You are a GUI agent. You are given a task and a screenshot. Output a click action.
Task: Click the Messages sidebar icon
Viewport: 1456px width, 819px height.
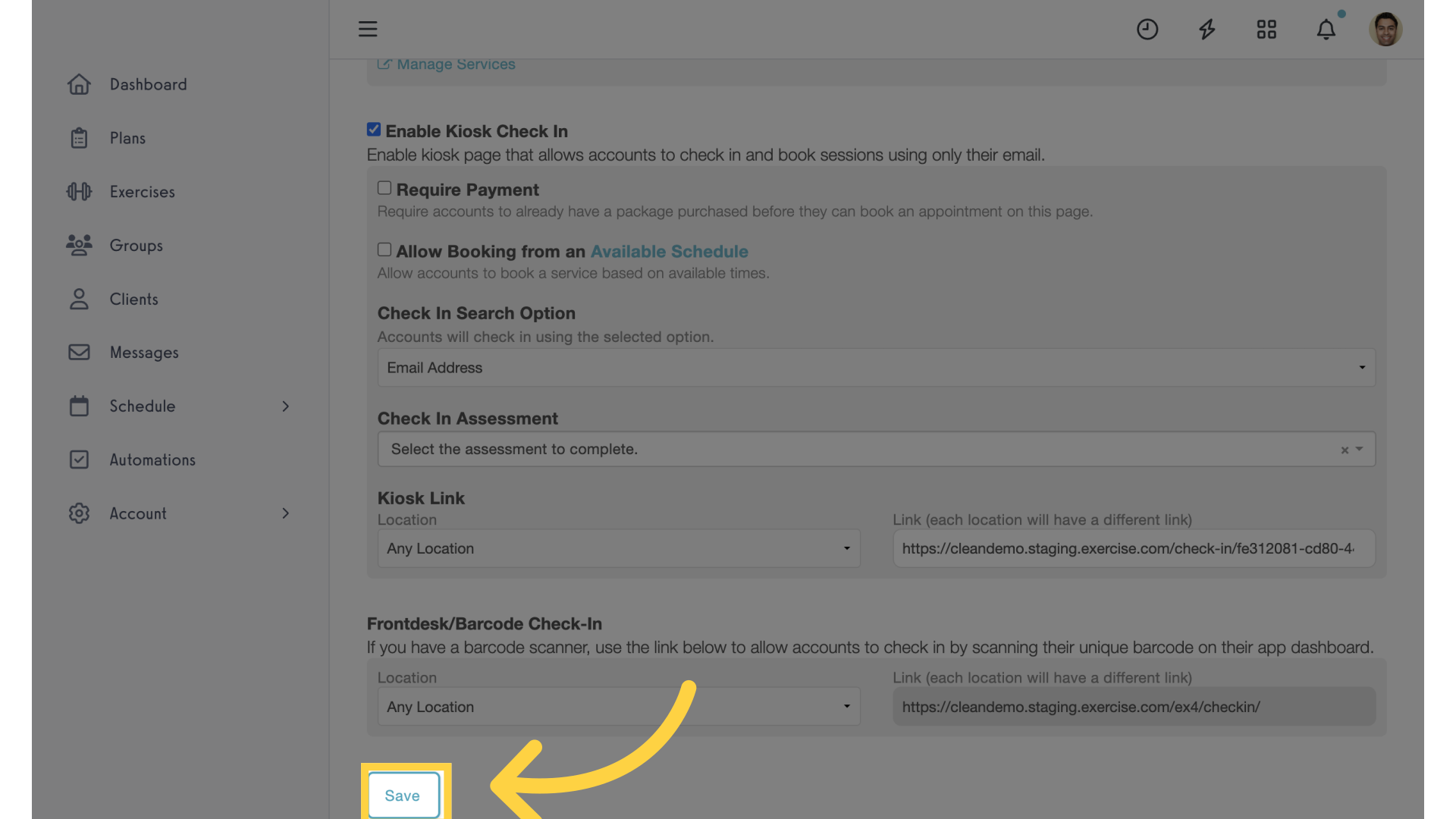pos(78,352)
